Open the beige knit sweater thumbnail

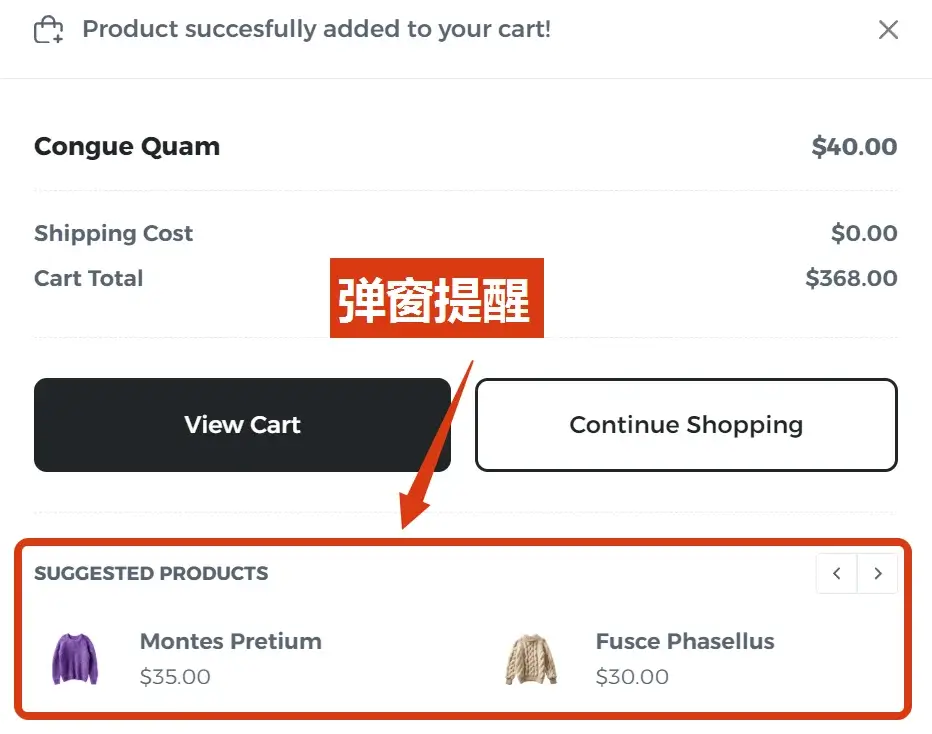click(x=531, y=658)
